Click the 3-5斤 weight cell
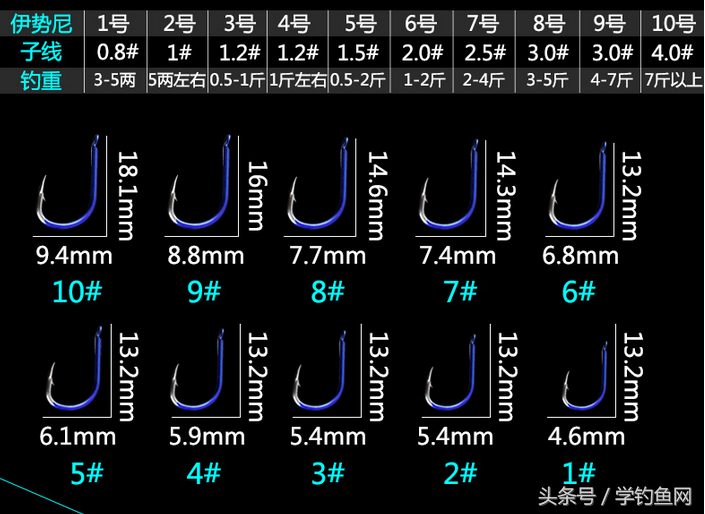This screenshot has width=705, height=514. point(547,81)
